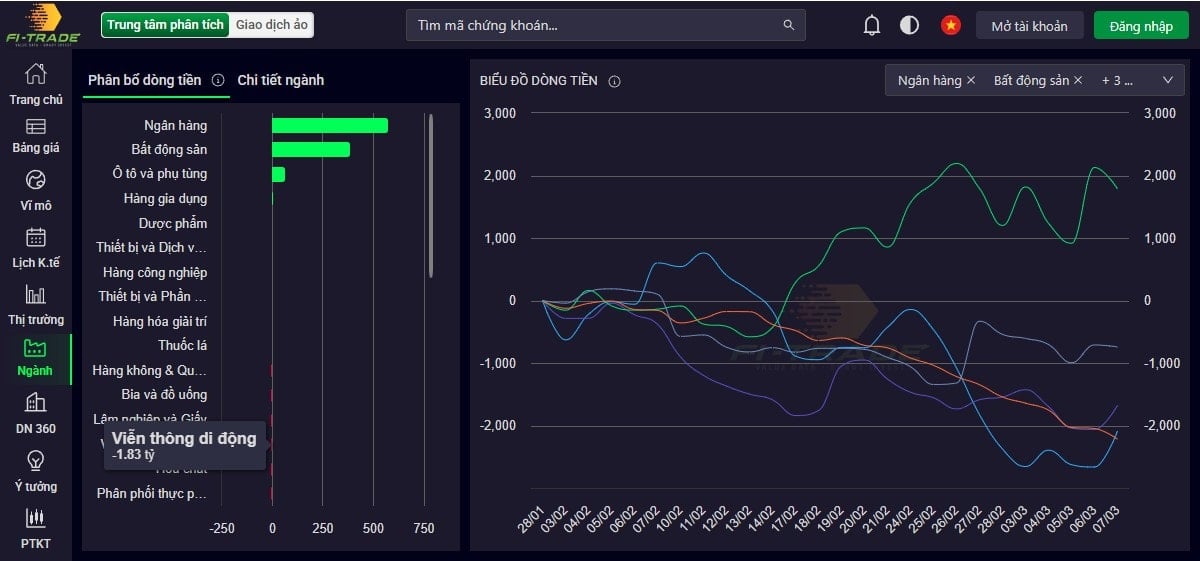Image resolution: width=1200 pixels, height=561 pixels.
Task: Switch to Chi tiết ngành tab
Action: point(280,80)
